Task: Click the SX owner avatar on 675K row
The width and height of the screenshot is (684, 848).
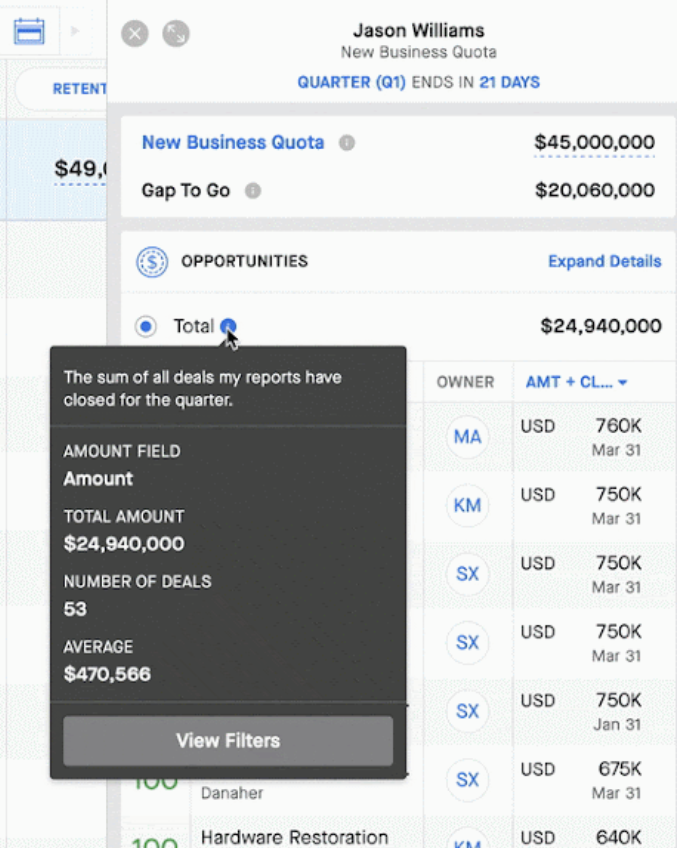Action: tap(467, 780)
